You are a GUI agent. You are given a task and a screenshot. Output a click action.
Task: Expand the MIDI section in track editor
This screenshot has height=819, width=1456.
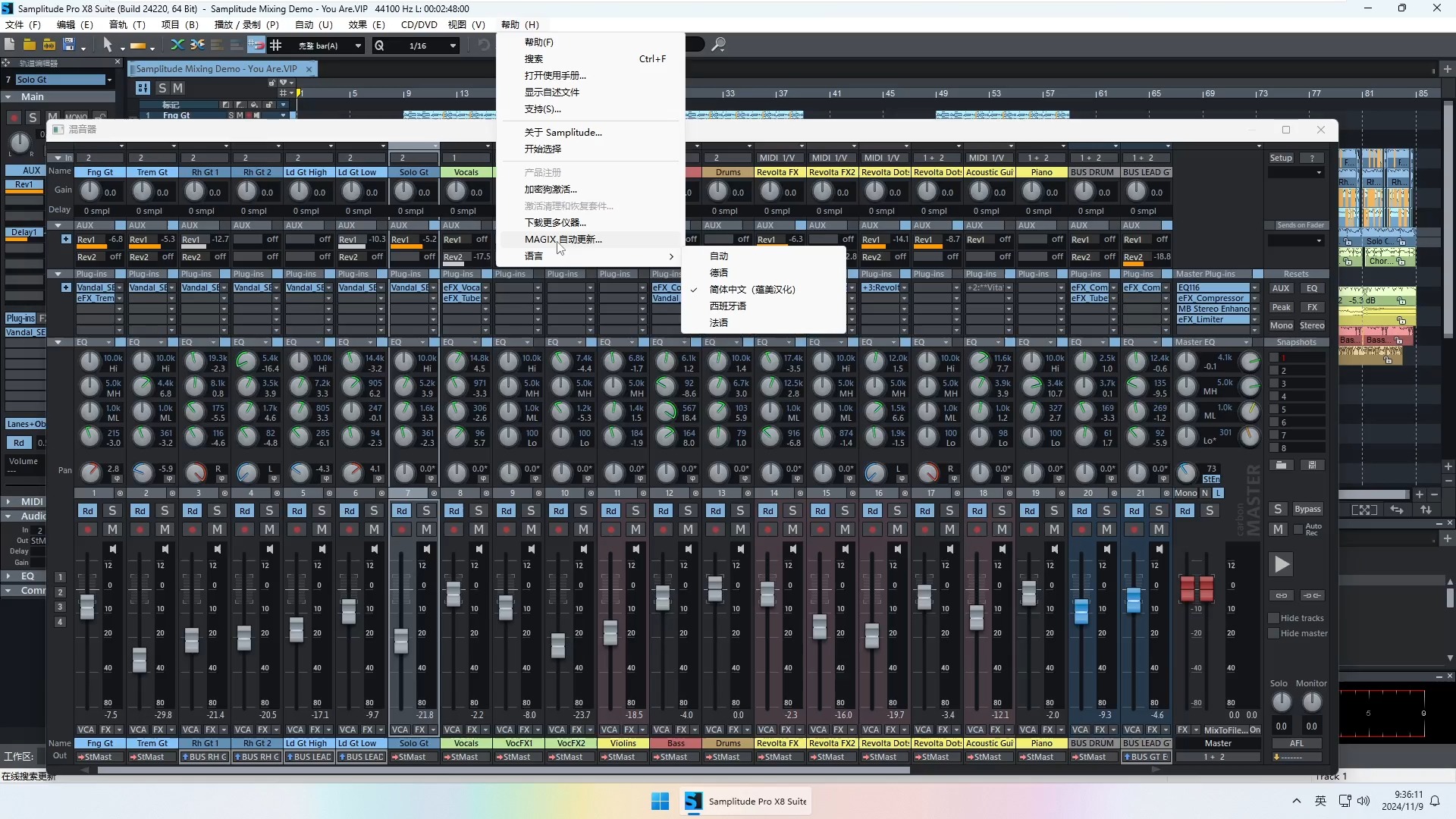[8, 501]
